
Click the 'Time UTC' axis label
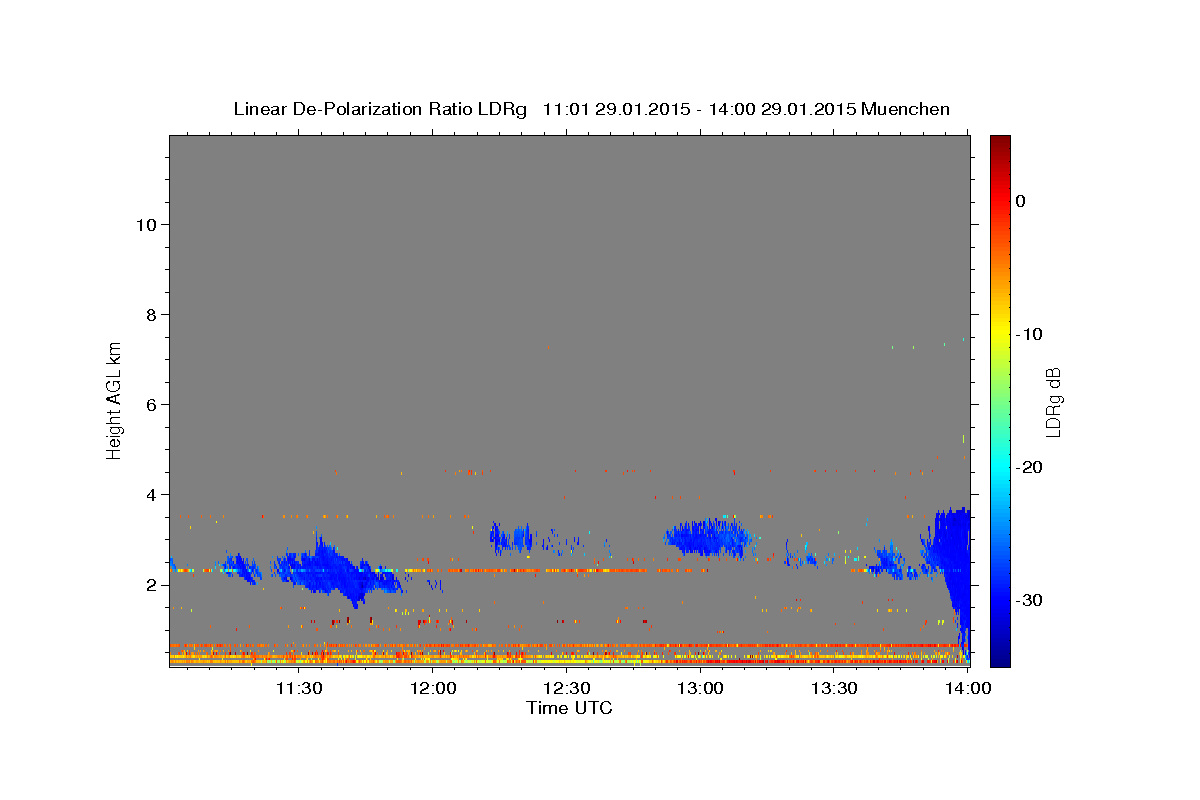[x=569, y=708]
